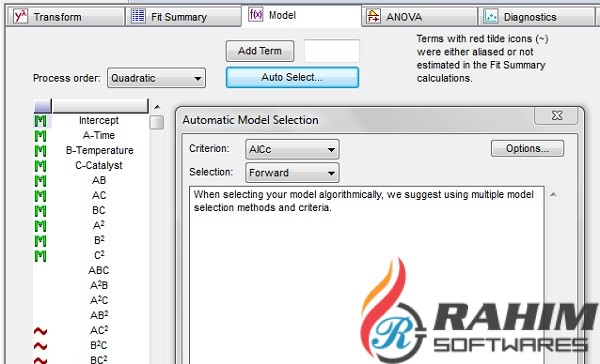Toggle the model icon for A-Time
This screenshot has width=600, height=364.
(x=41, y=135)
